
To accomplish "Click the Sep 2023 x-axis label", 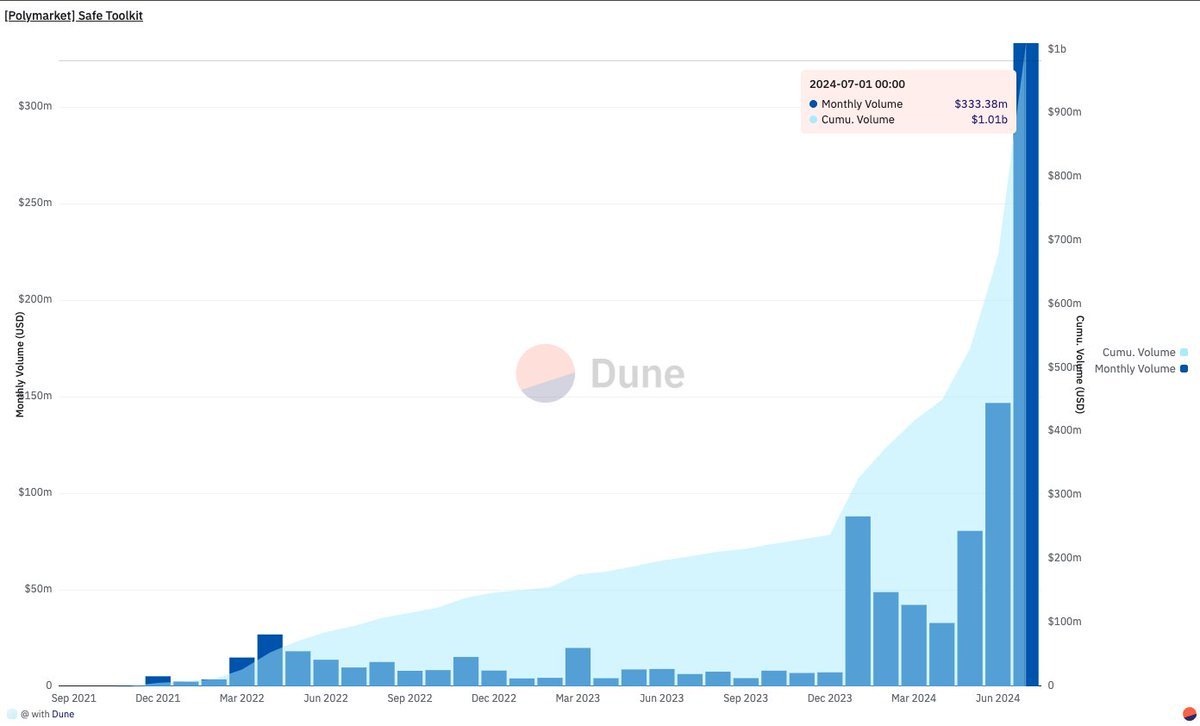I will point(746,699).
